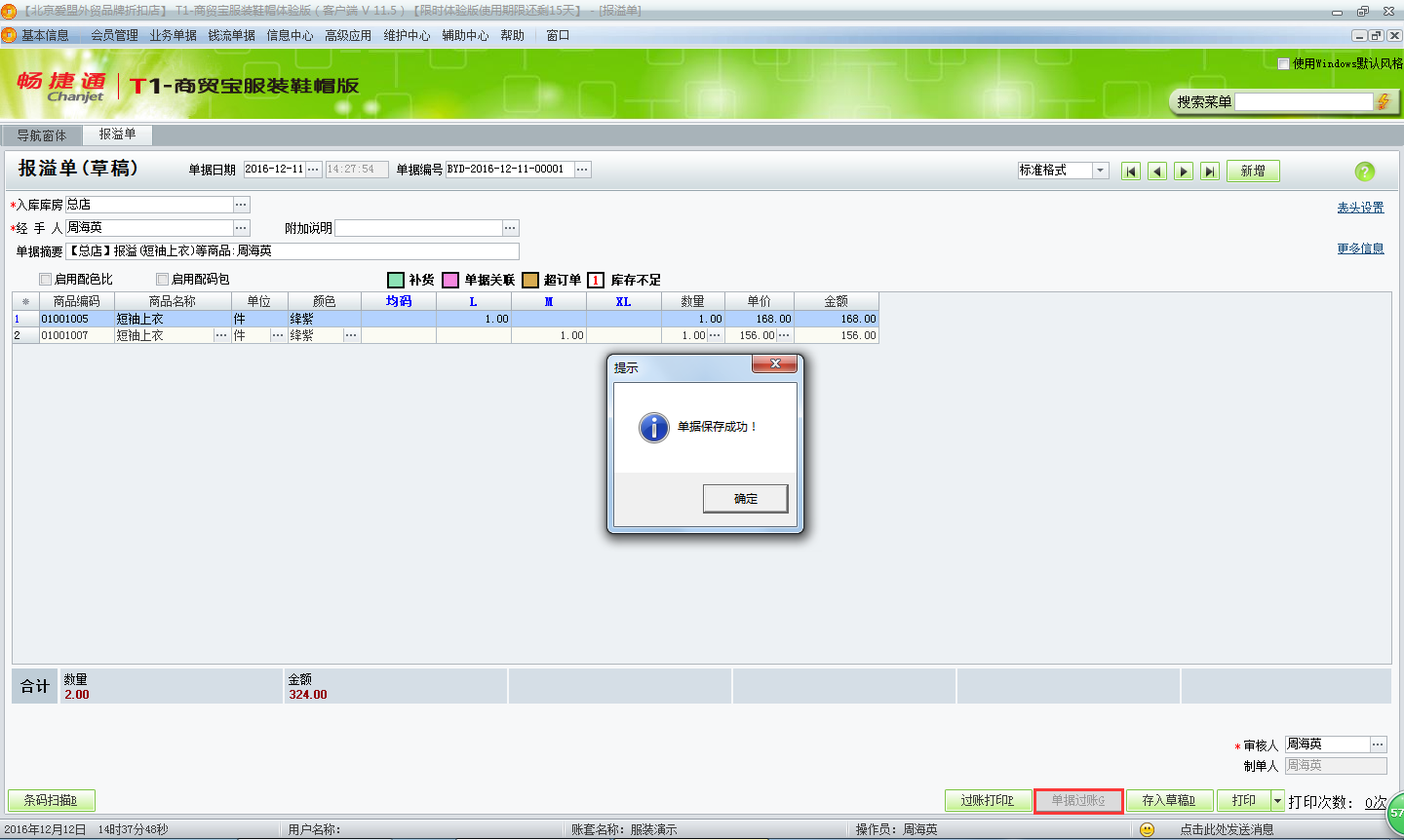The width and height of the screenshot is (1404, 840).
Task: Go to next record arrow icon
Action: (1184, 172)
